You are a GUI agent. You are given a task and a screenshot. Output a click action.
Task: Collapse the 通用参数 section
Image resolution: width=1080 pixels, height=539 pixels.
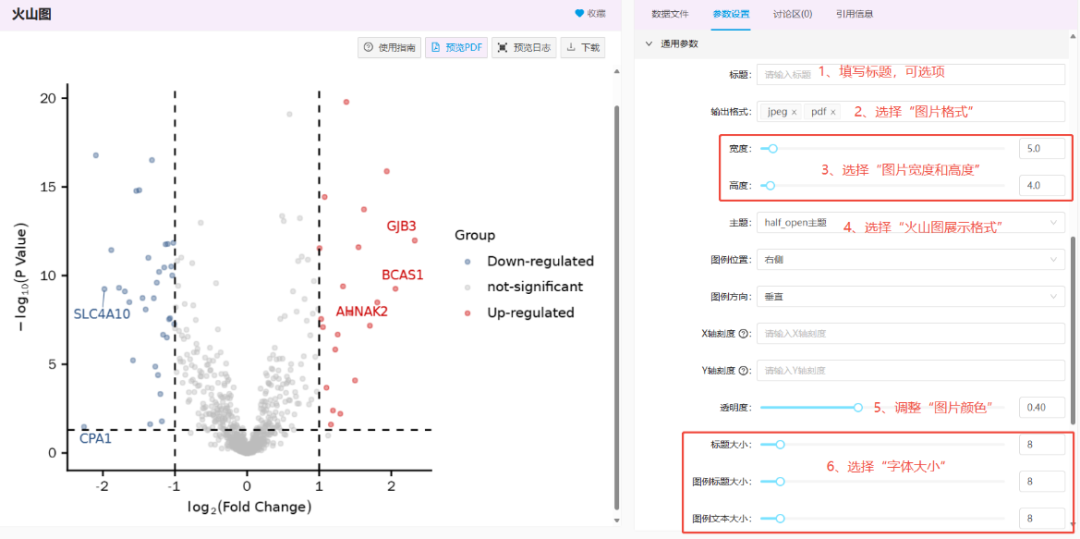tap(649, 44)
